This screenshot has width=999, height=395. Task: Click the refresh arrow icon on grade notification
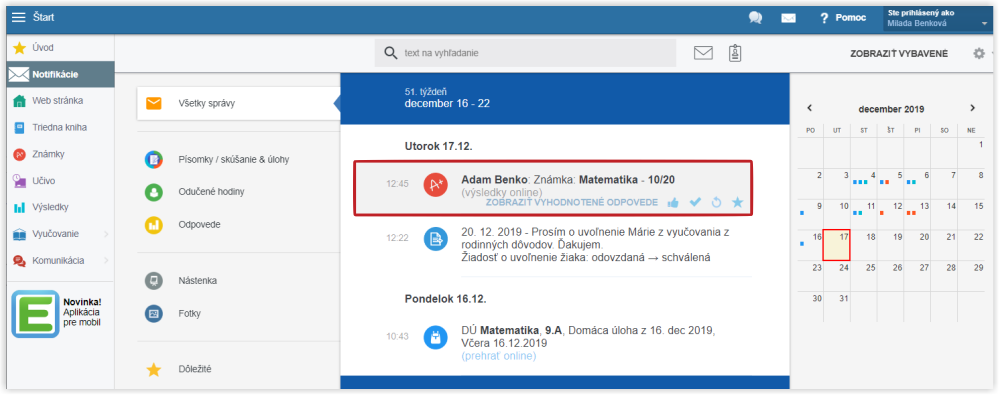coord(716,203)
